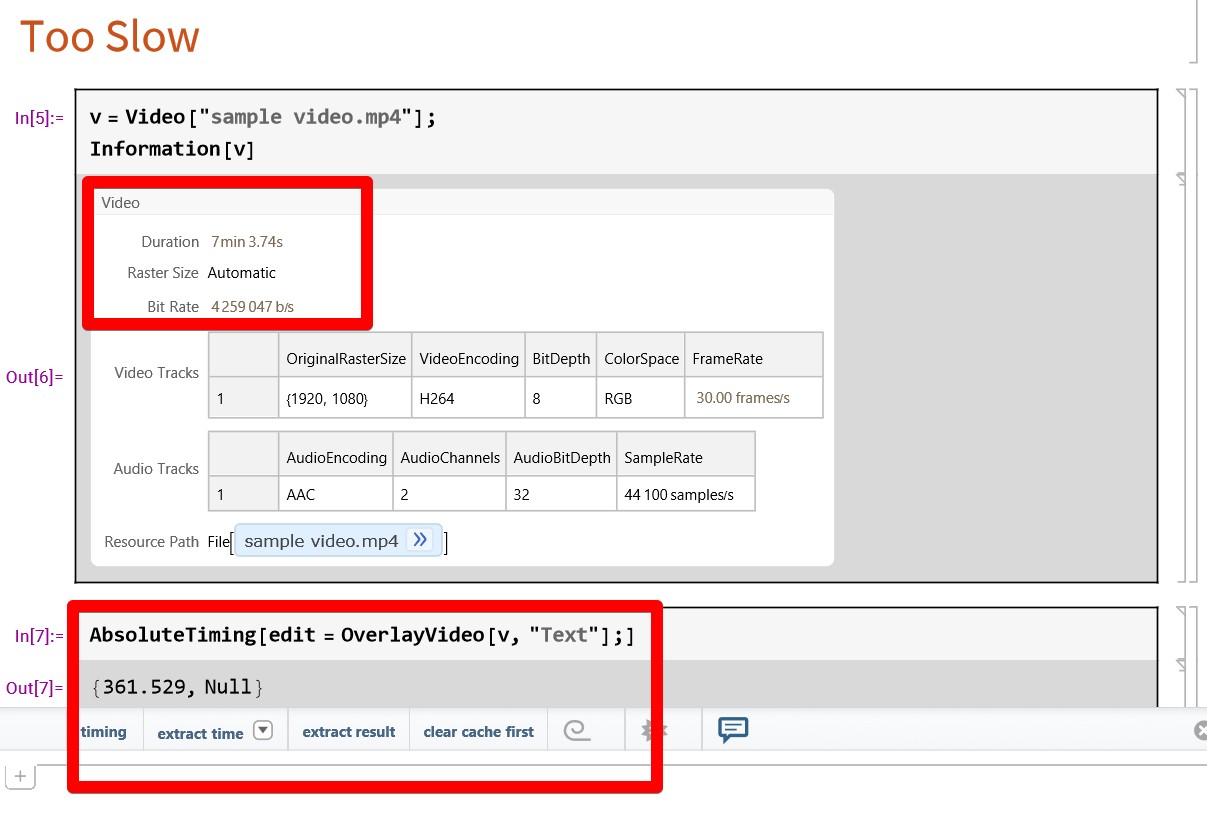Click the Bit Rate value '4 259 047 b/s'
This screenshot has width=1207, height=823.
252,307
